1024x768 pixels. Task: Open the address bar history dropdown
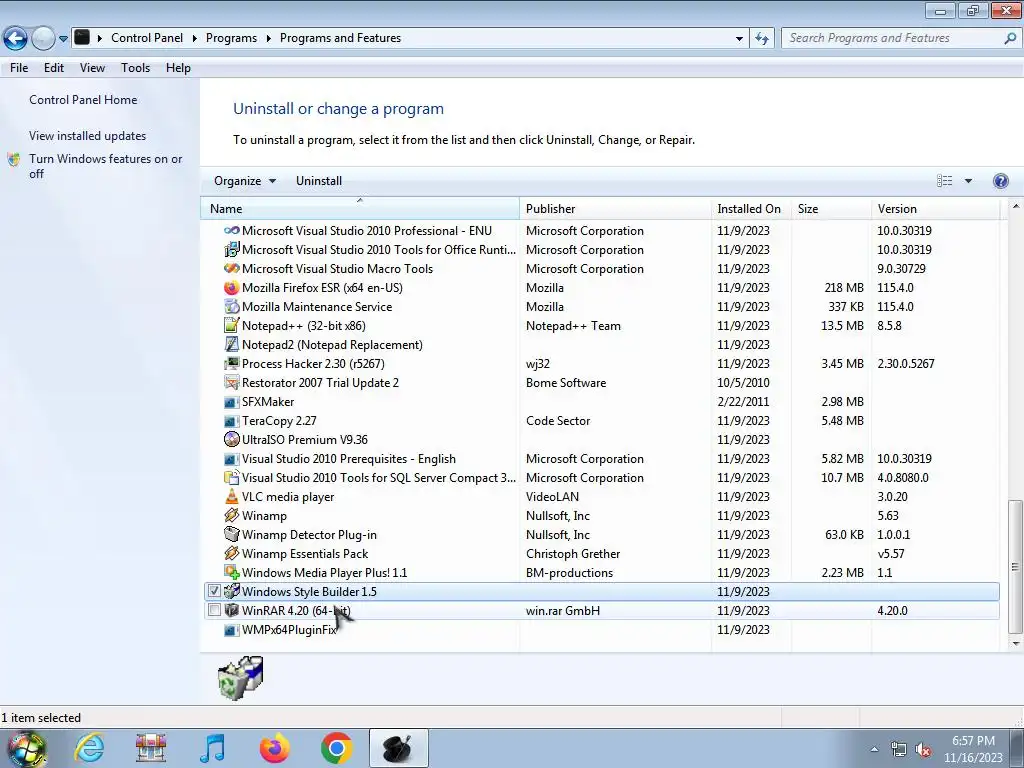[x=739, y=39]
